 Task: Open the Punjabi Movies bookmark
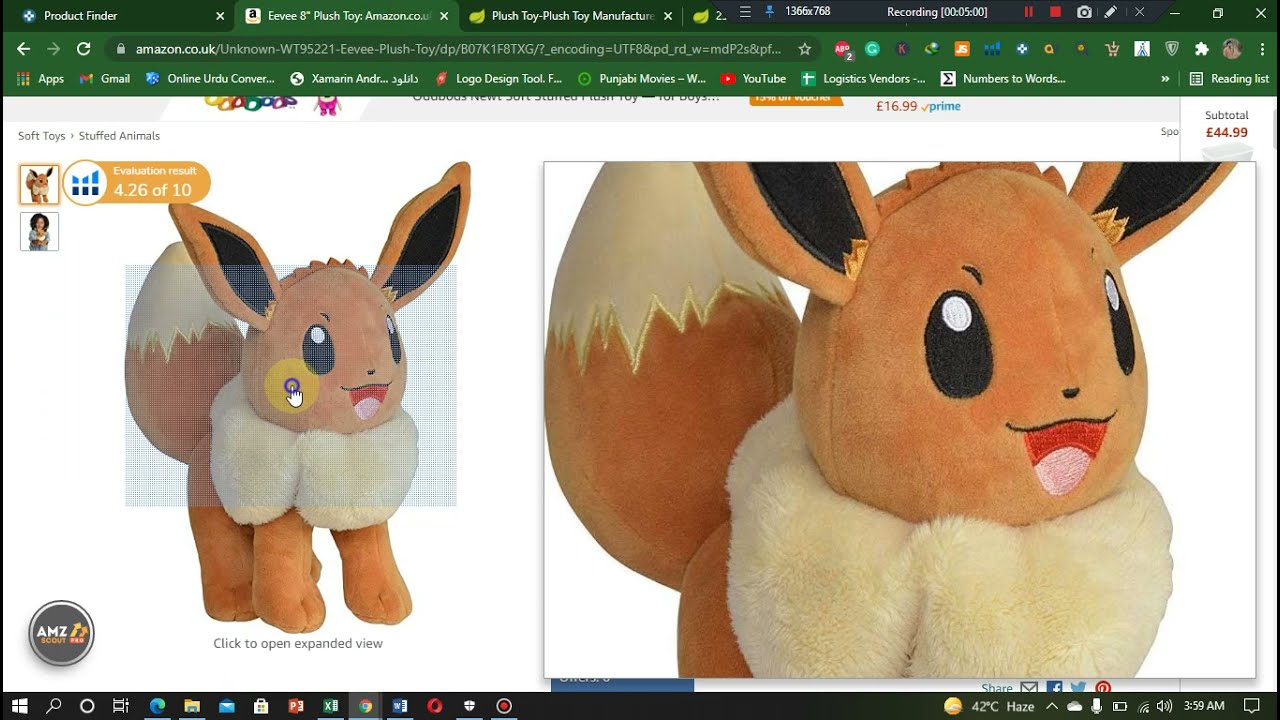(642, 79)
